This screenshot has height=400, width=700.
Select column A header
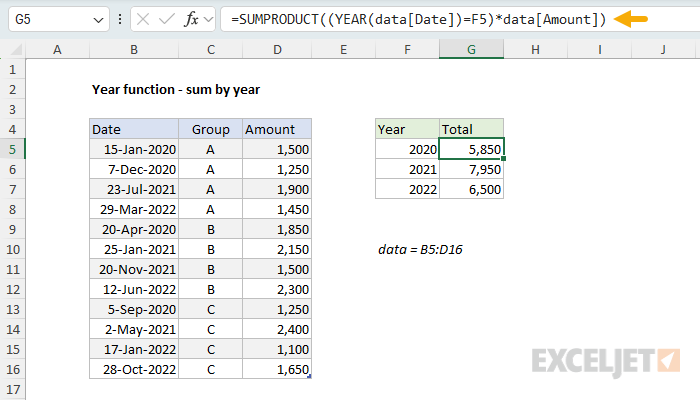(57, 49)
